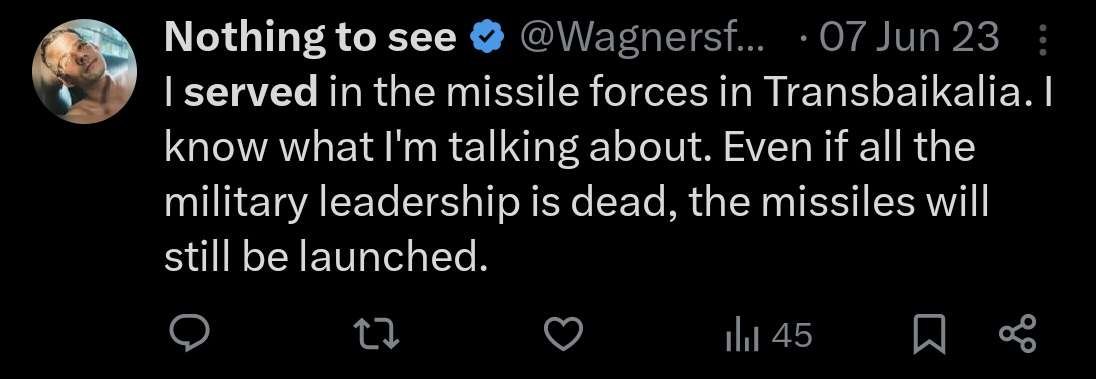Open tweet by clicking 'still be launched.' text
Image resolution: width=1096 pixels, height=379 pixels.
(x=325, y=258)
